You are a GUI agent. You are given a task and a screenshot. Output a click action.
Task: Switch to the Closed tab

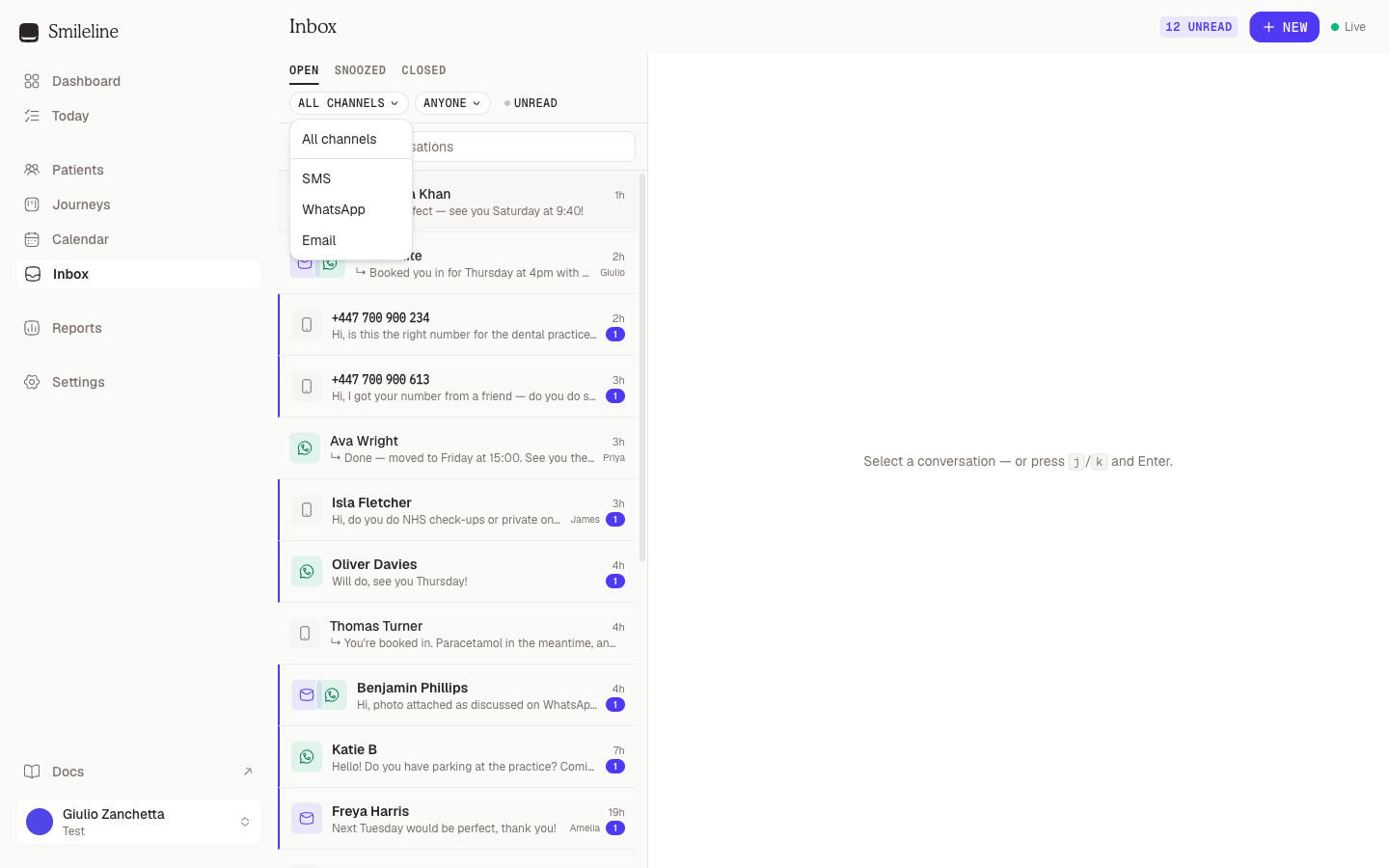click(x=423, y=70)
